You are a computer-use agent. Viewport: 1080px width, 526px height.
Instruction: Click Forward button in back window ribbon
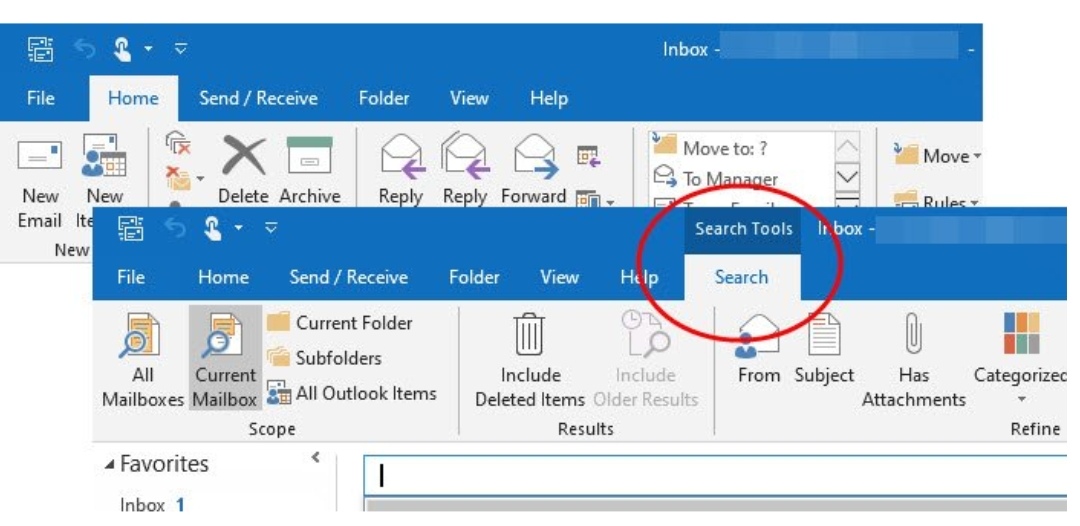(533, 171)
